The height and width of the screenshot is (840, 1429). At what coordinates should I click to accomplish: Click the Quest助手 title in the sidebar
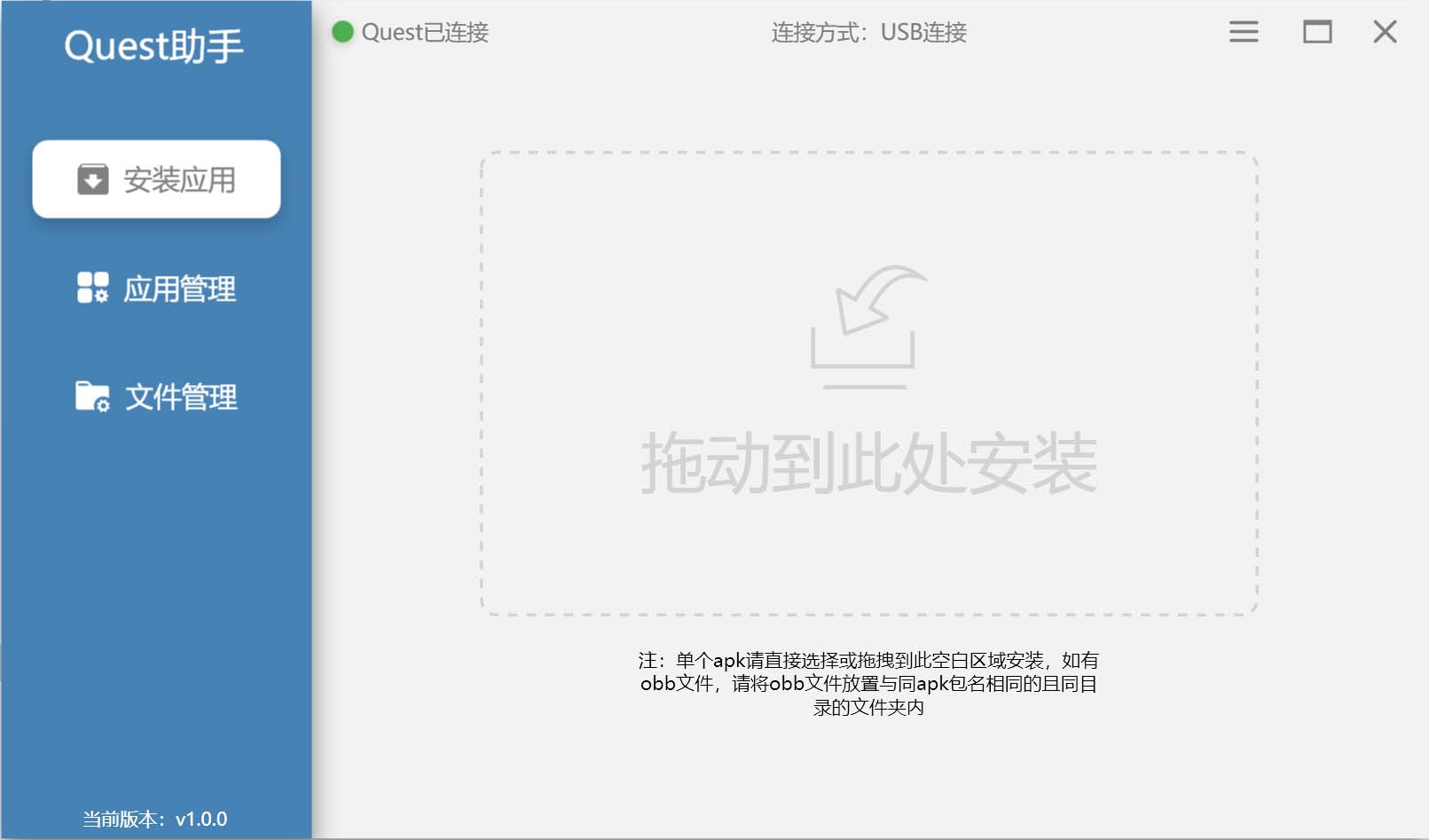click(x=154, y=46)
